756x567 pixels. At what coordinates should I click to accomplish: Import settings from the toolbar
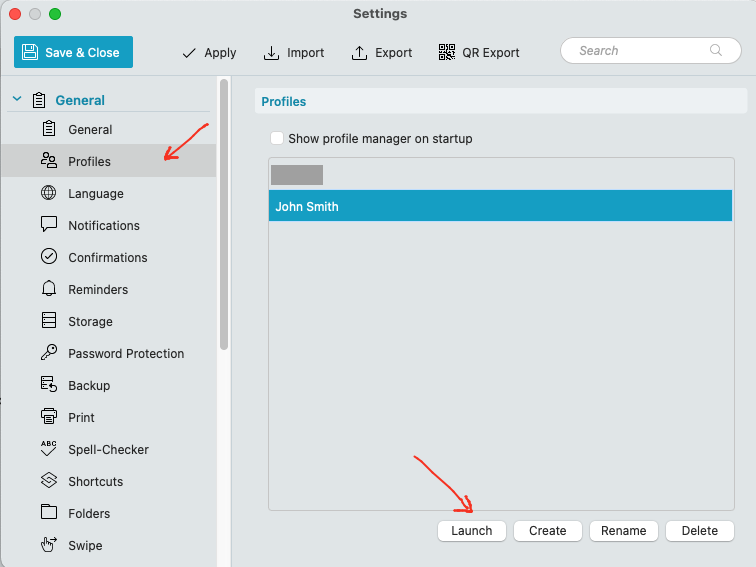coord(294,53)
